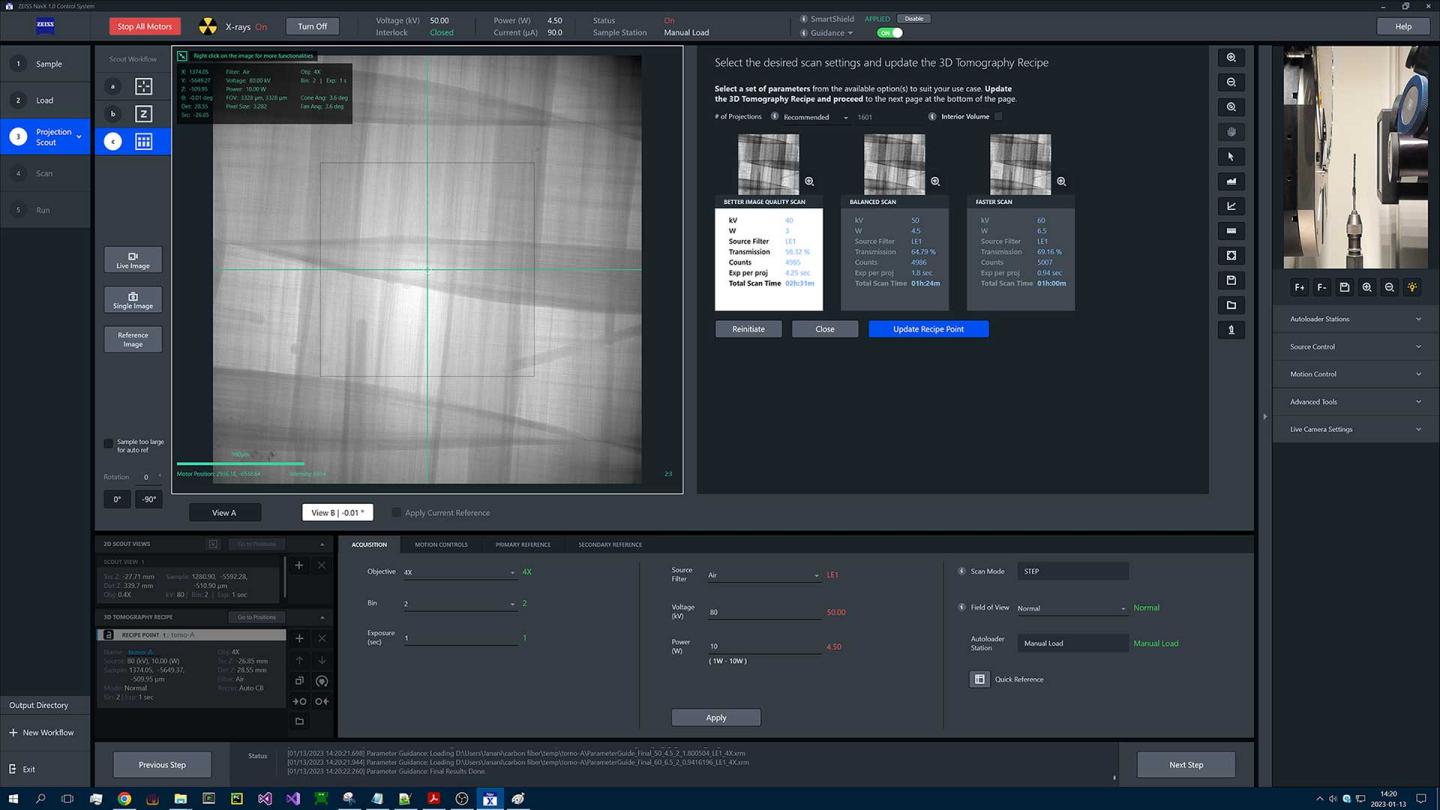
Task: Click the F+ focus icon above Autoloader Stations
Action: click(1299, 287)
